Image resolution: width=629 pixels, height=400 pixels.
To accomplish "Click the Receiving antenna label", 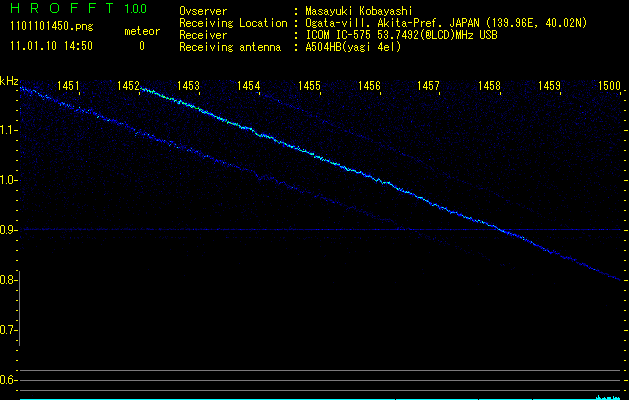I will tap(230, 47).
